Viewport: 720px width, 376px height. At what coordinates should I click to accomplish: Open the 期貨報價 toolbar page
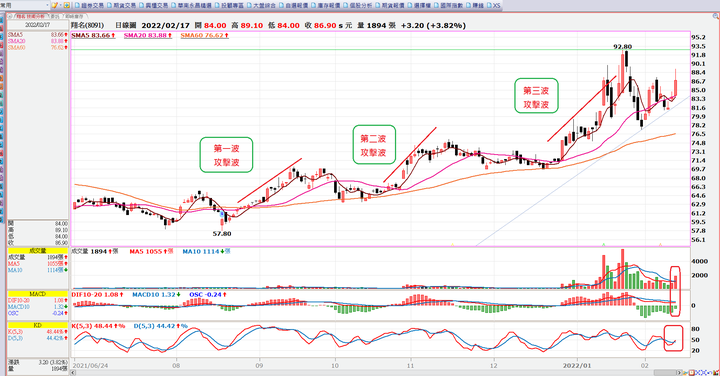coord(389,6)
